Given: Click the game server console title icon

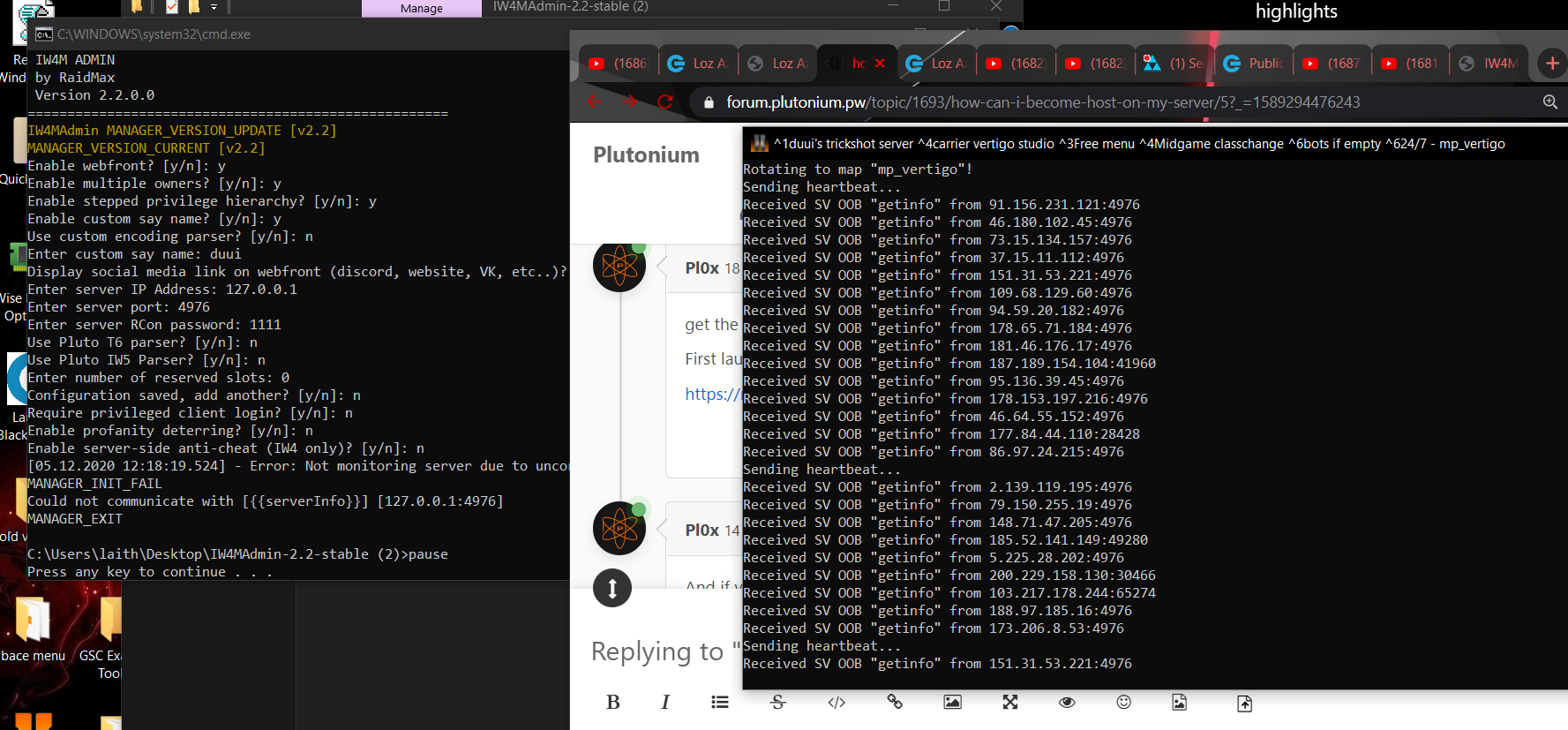Looking at the screenshot, I should point(759,143).
